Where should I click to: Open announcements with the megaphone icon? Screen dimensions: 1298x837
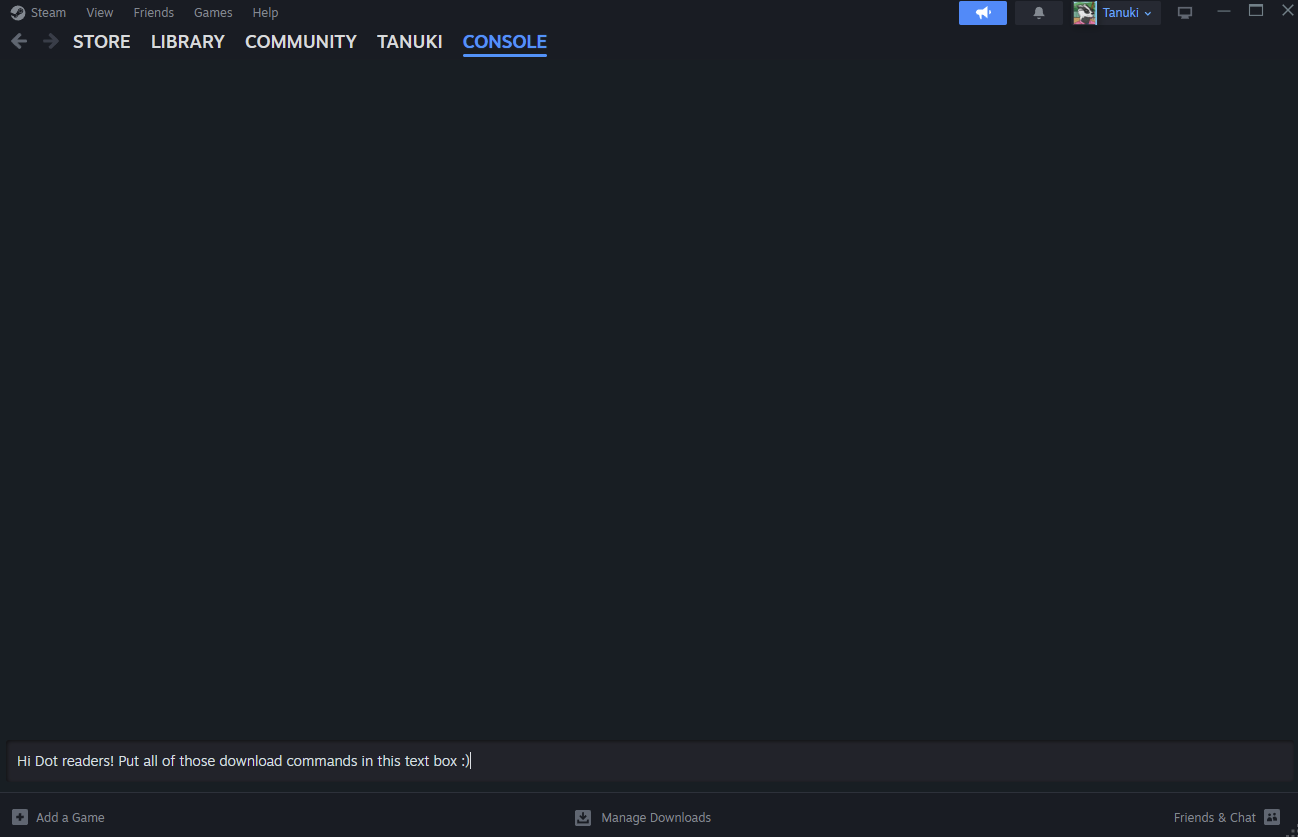click(982, 12)
